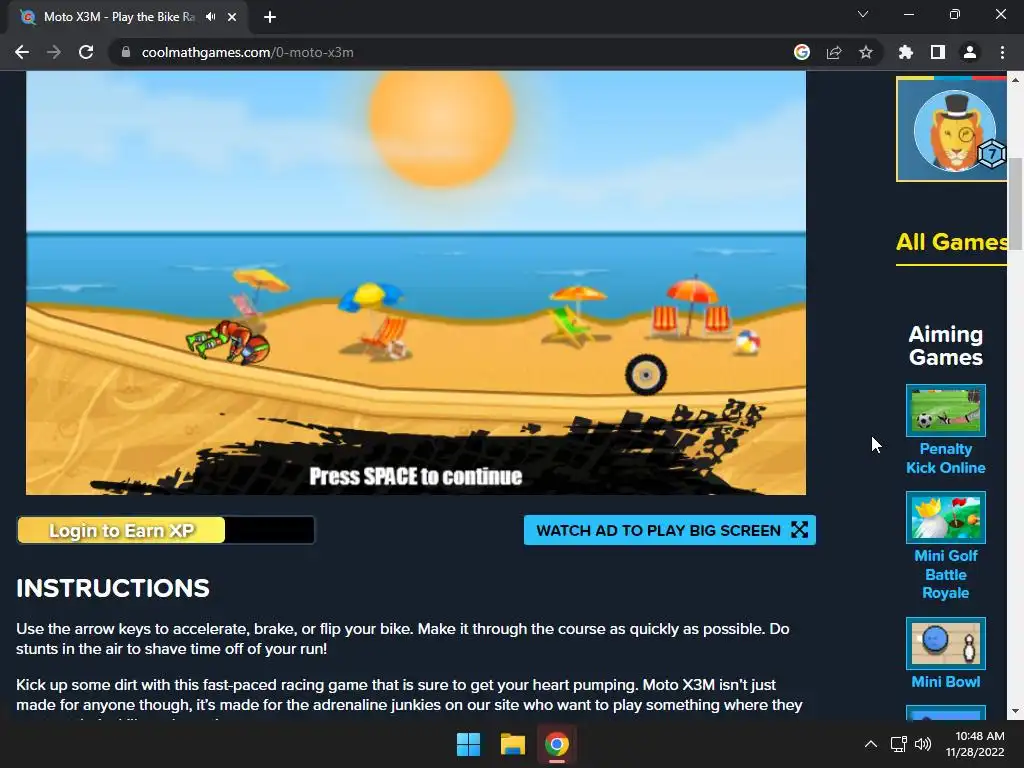
Task: Open the Windows Start menu
Action: [x=468, y=744]
